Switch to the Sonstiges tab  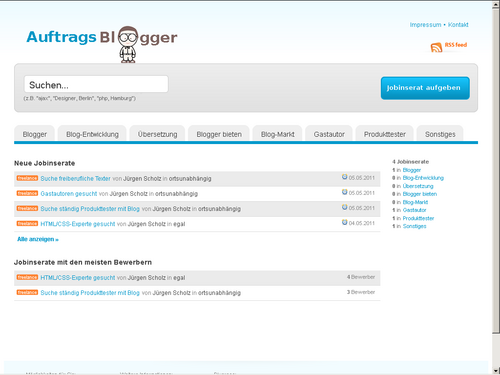point(440,134)
